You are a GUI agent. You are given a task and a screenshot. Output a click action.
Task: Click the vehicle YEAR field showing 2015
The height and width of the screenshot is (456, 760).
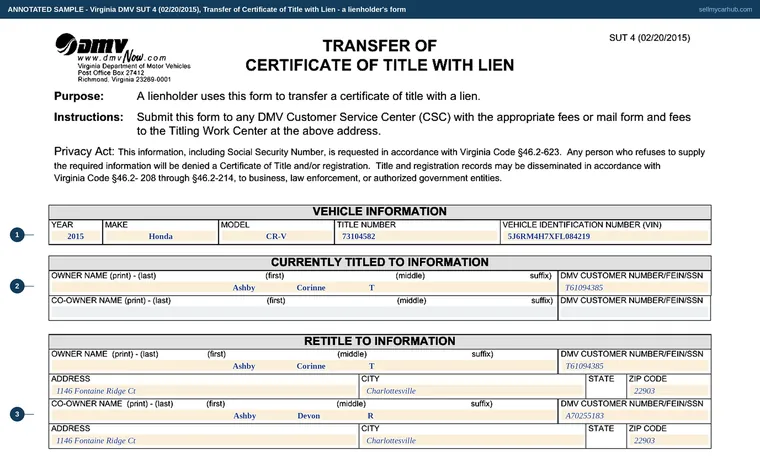point(76,236)
